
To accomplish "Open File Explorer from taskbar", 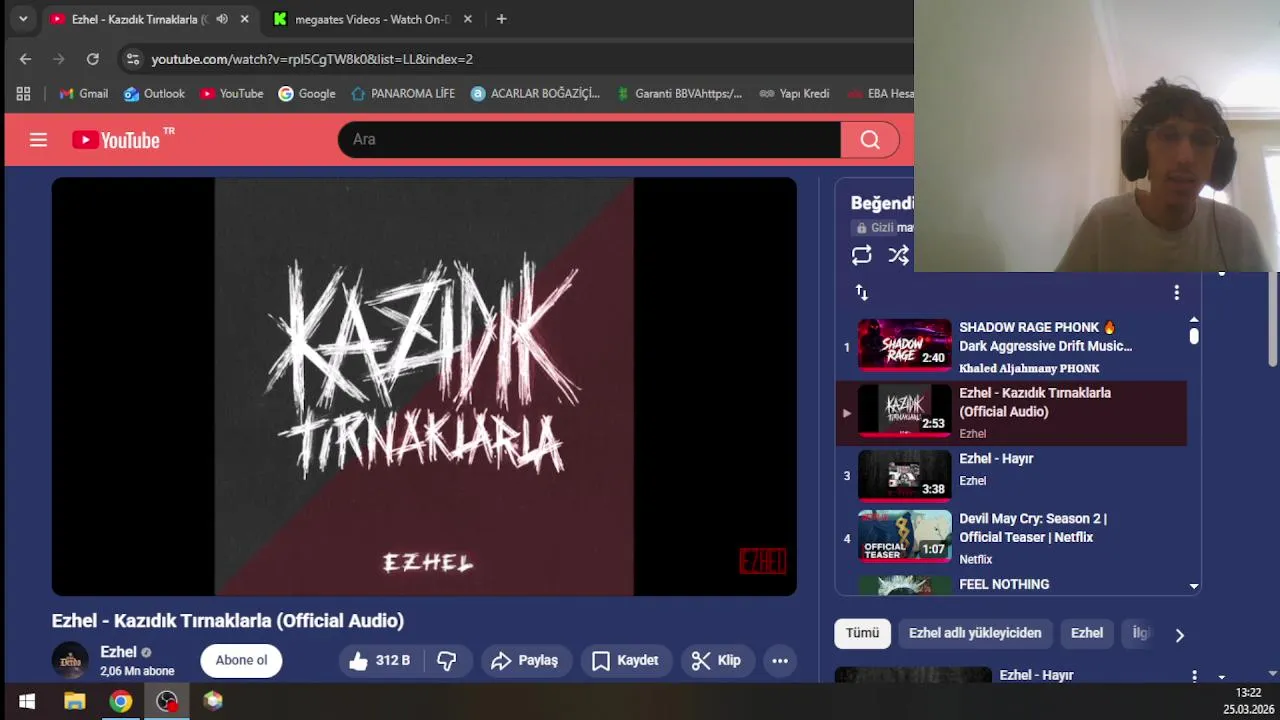I will pyautogui.click(x=74, y=701).
